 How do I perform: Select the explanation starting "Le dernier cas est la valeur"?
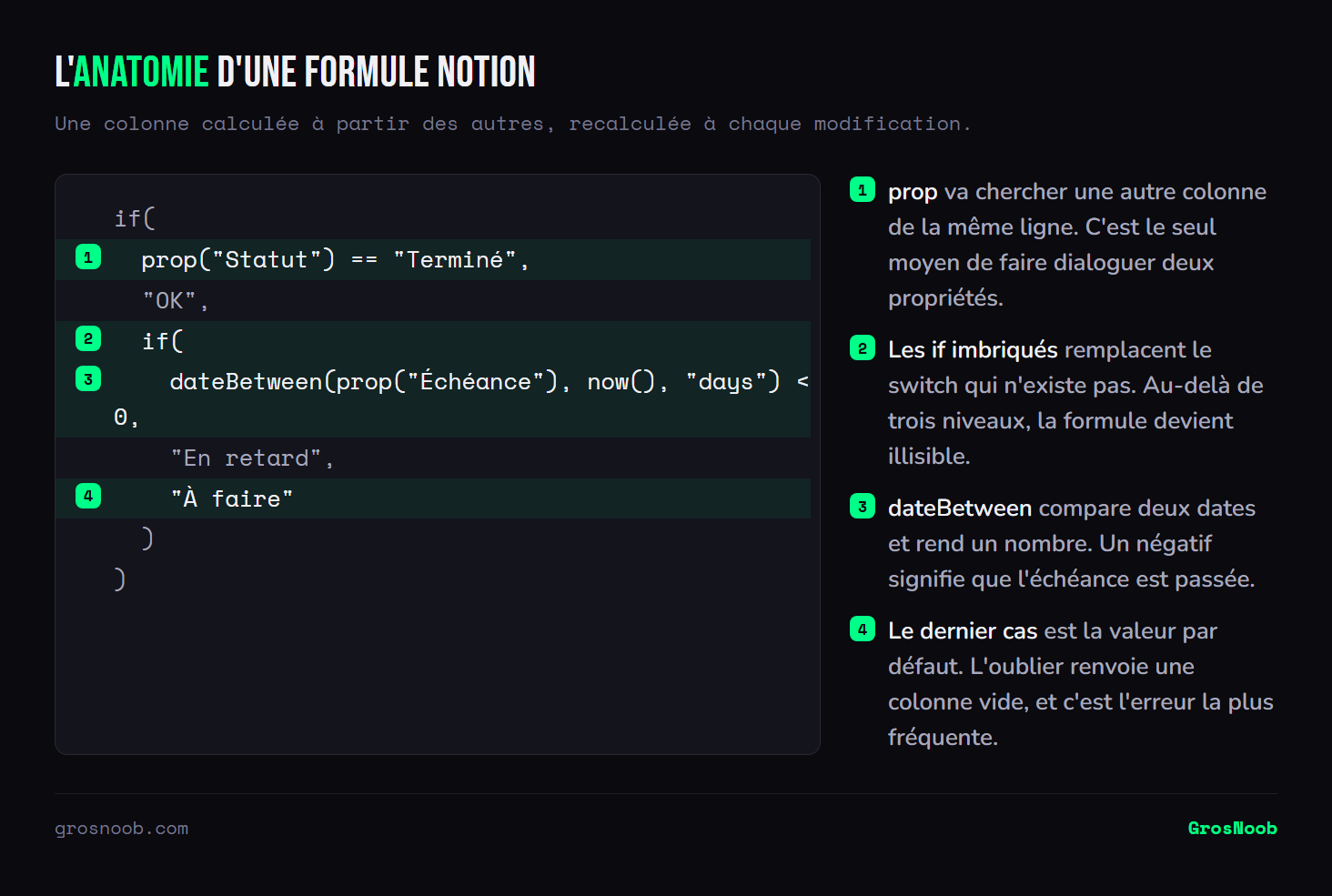[x=1081, y=684]
